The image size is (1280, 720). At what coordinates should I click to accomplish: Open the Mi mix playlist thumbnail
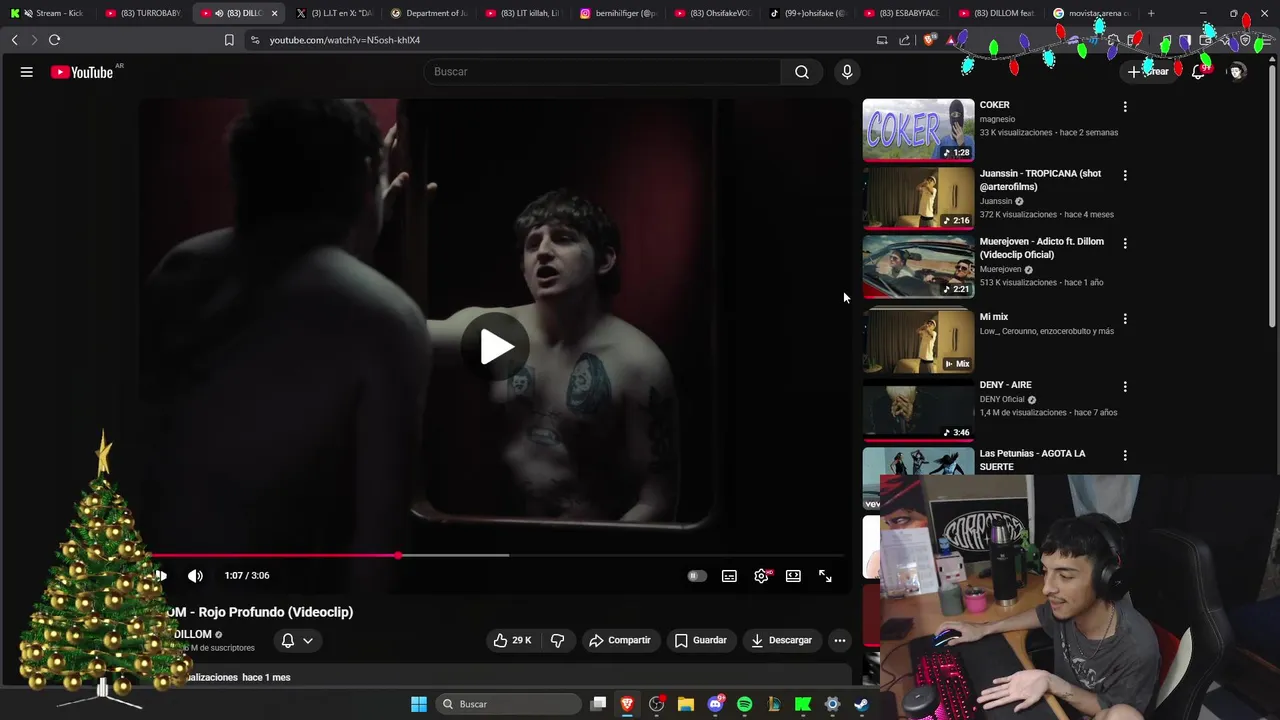pyautogui.click(x=918, y=341)
